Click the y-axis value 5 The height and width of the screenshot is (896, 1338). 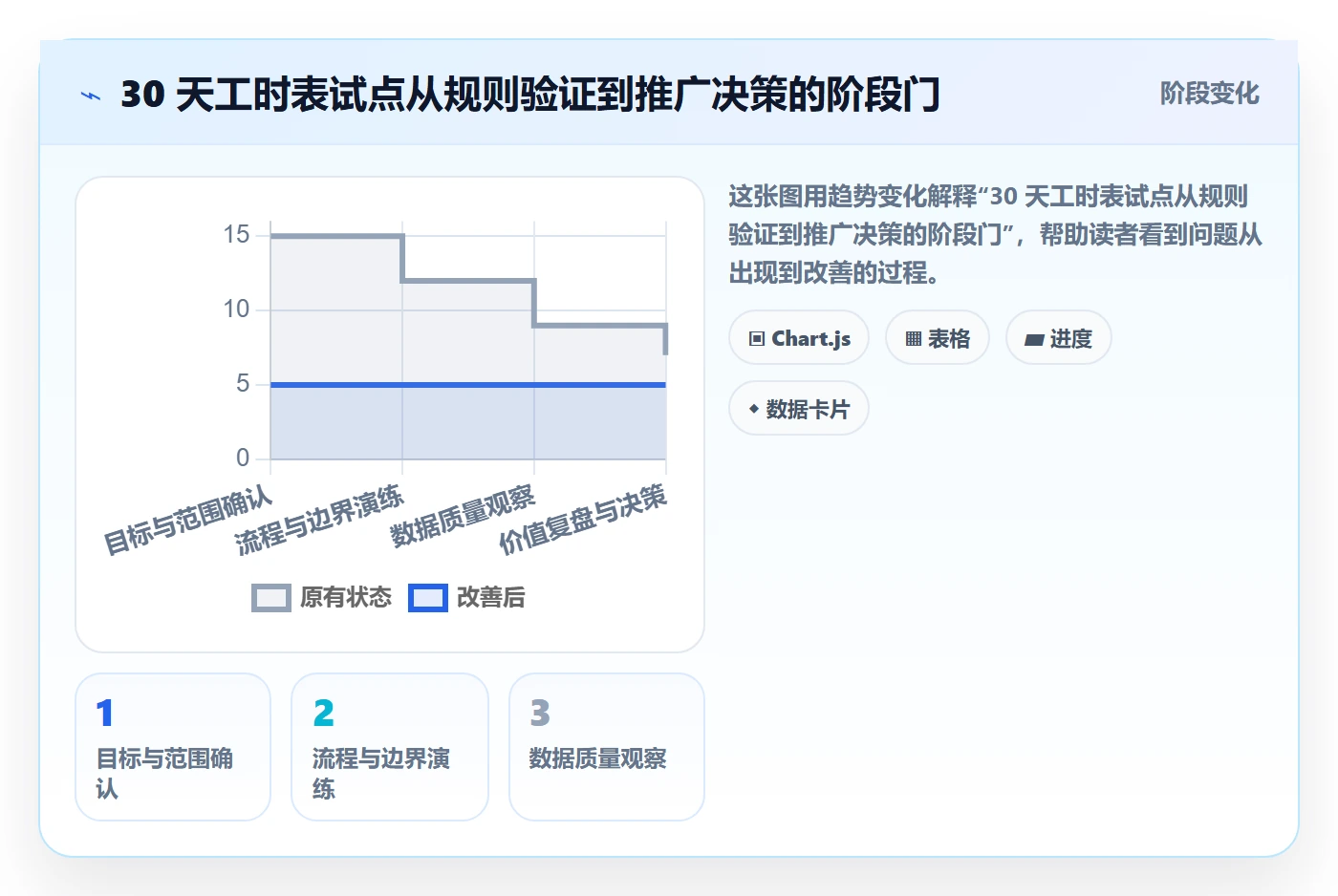point(243,384)
